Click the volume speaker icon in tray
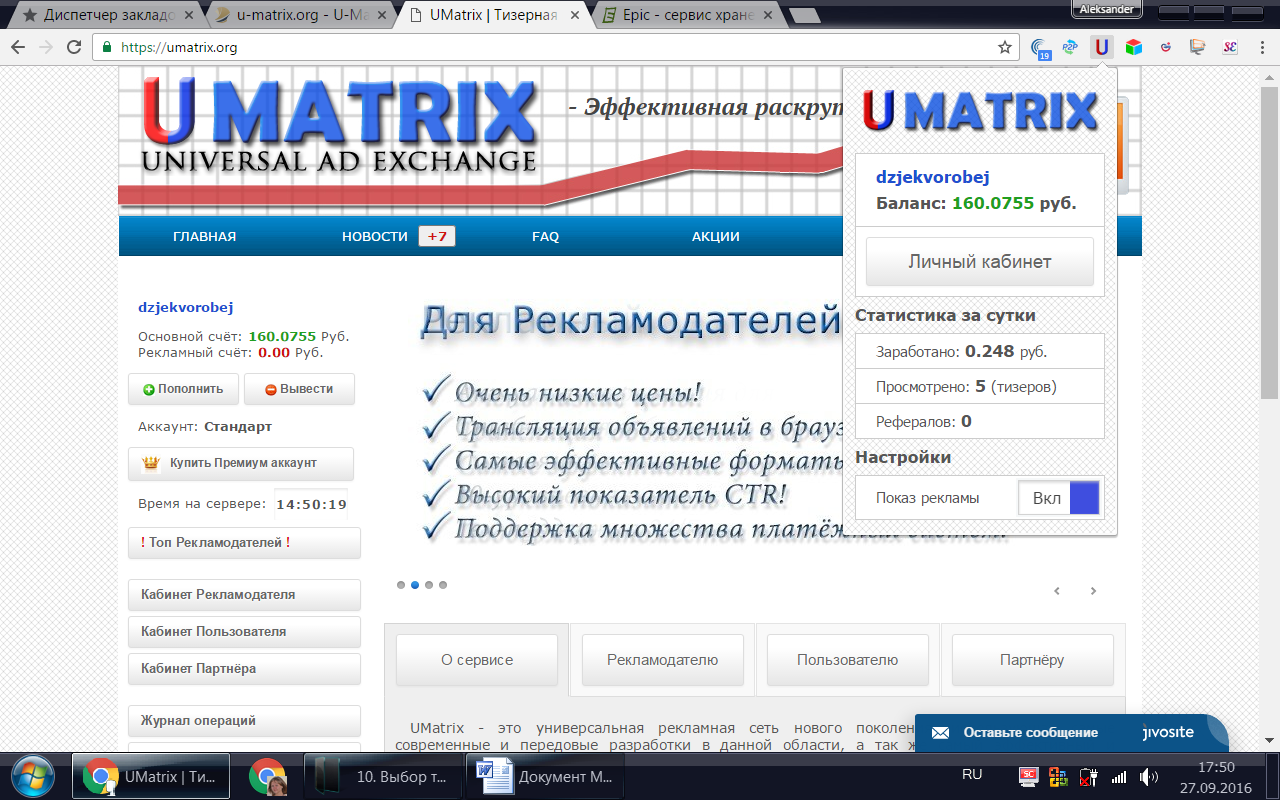Image resolution: width=1280 pixels, height=800 pixels. (1148, 776)
